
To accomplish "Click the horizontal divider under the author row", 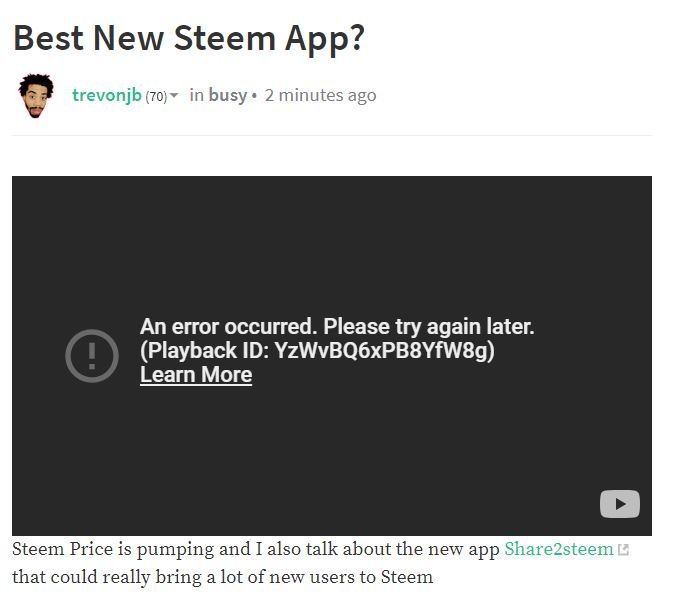I will tap(332, 135).
